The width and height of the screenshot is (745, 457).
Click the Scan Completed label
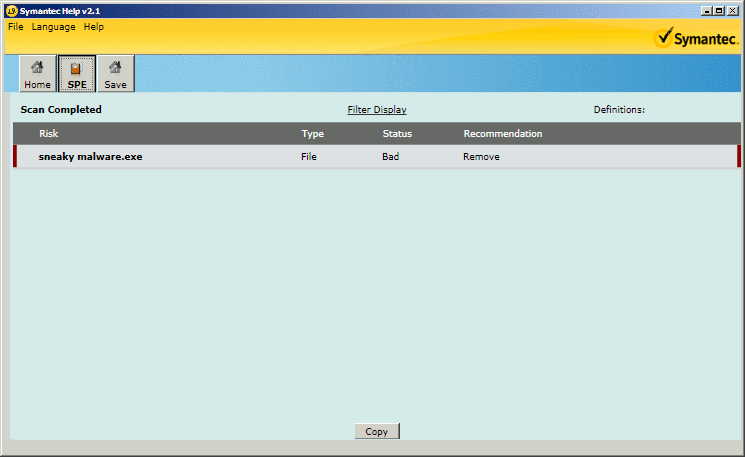[61, 110]
